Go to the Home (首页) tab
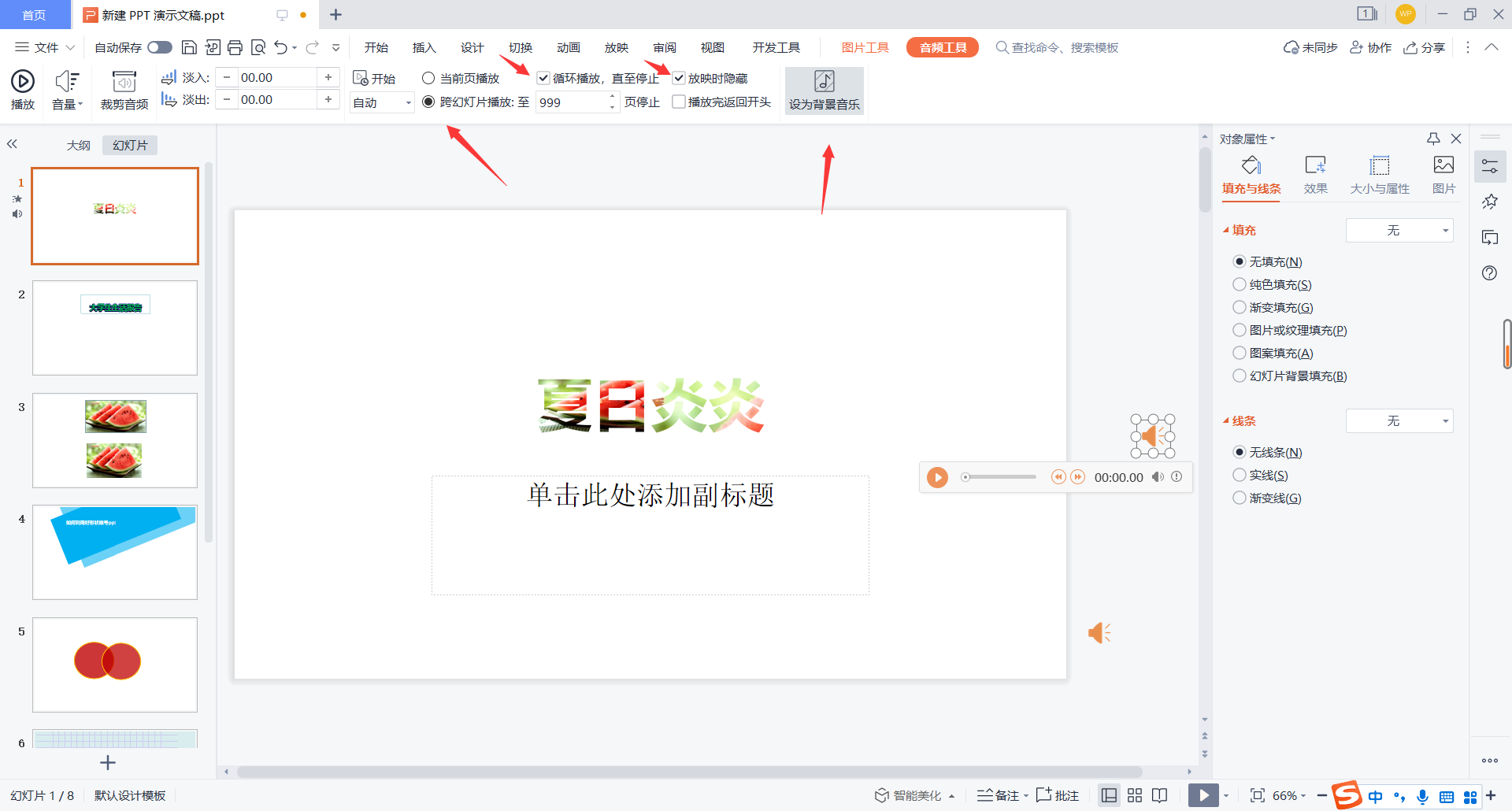 pyautogui.click(x=34, y=15)
